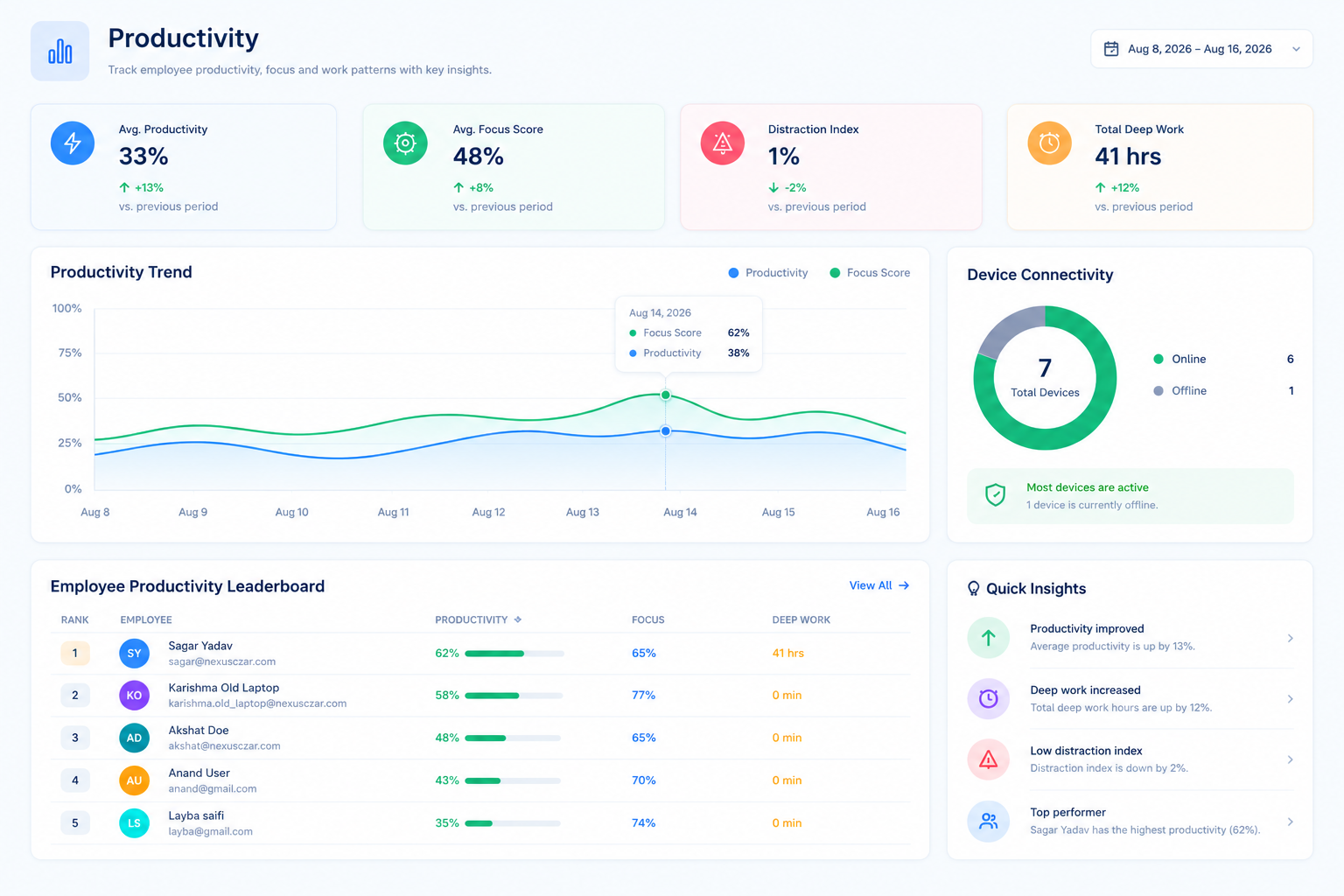This screenshot has width=1344, height=896.
Task: Expand the Top performer insight chevron
Action: click(1290, 822)
